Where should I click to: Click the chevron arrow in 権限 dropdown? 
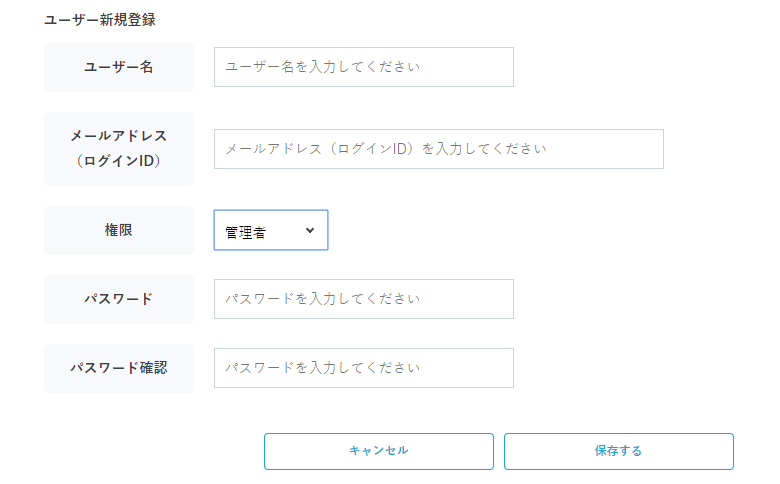click(x=309, y=230)
